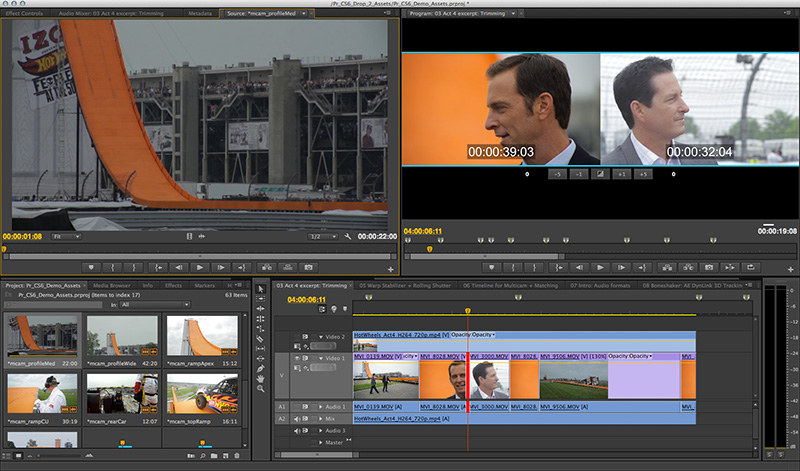800x471 pixels.
Task: Select the Zoom tool in tools panel
Action: (x=261, y=390)
